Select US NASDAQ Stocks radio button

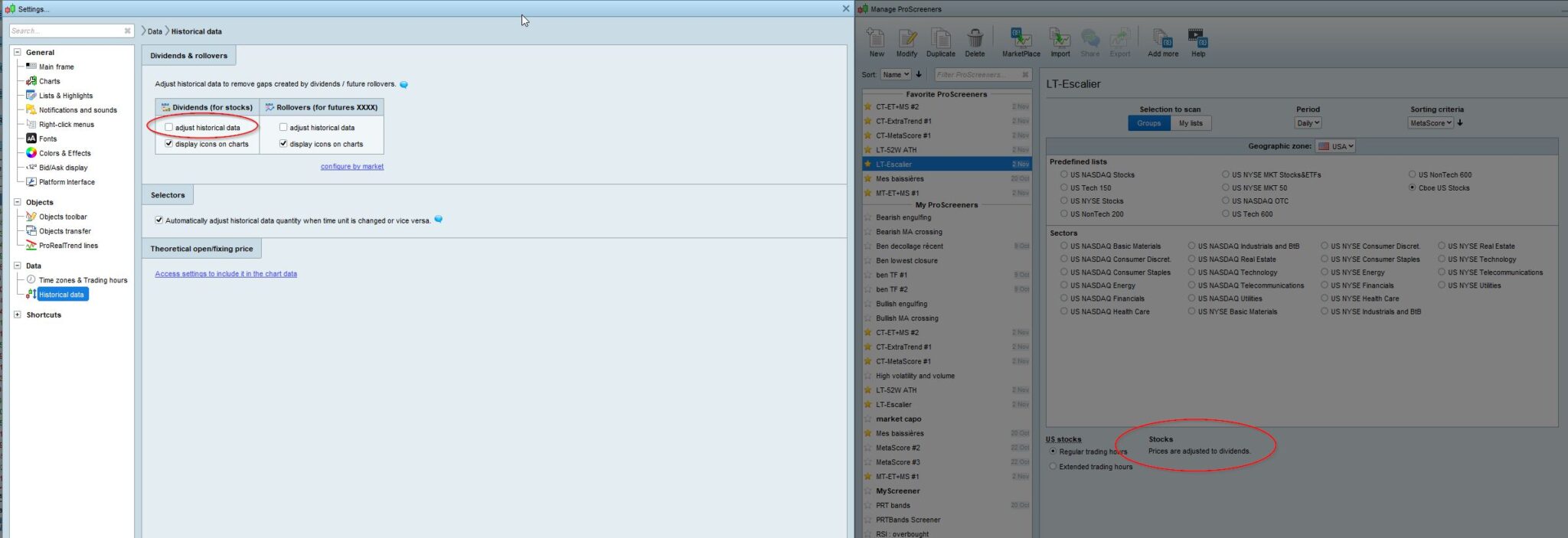[x=1064, y=174]
